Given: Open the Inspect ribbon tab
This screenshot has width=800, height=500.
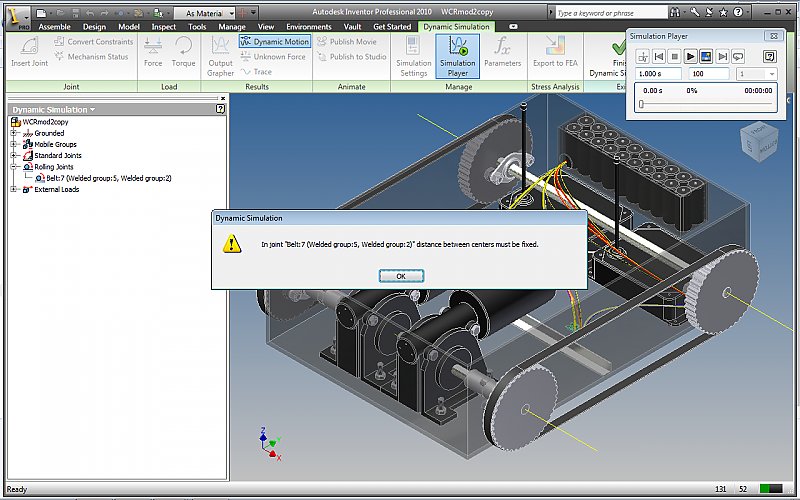Looking at the screenshot, I should (x=163, y=27).
